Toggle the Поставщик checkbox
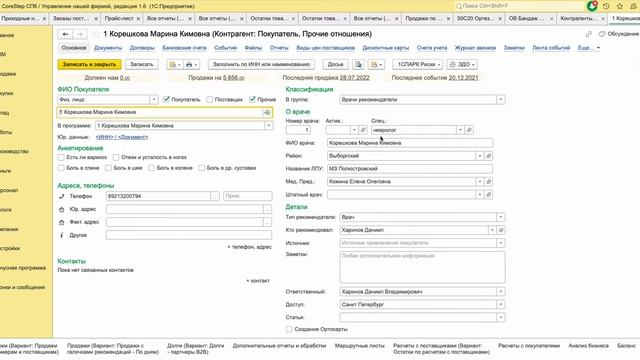This screenshot has height=360, width=640. 209,99
